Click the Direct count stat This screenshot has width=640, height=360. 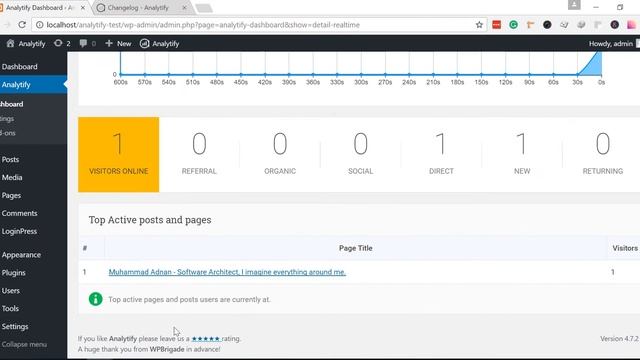coord(441,154)
